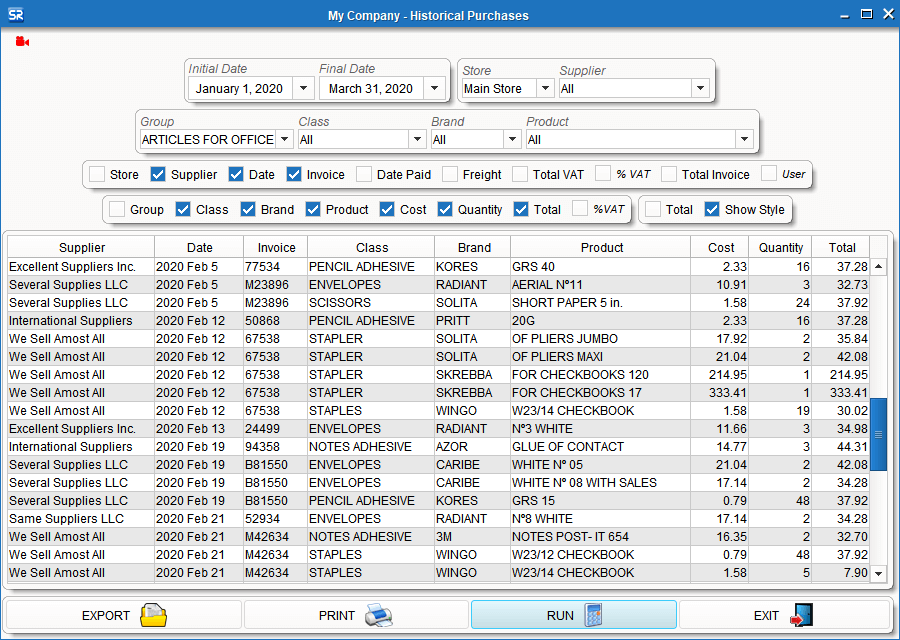Click the EXPORT button

point(124,615)
